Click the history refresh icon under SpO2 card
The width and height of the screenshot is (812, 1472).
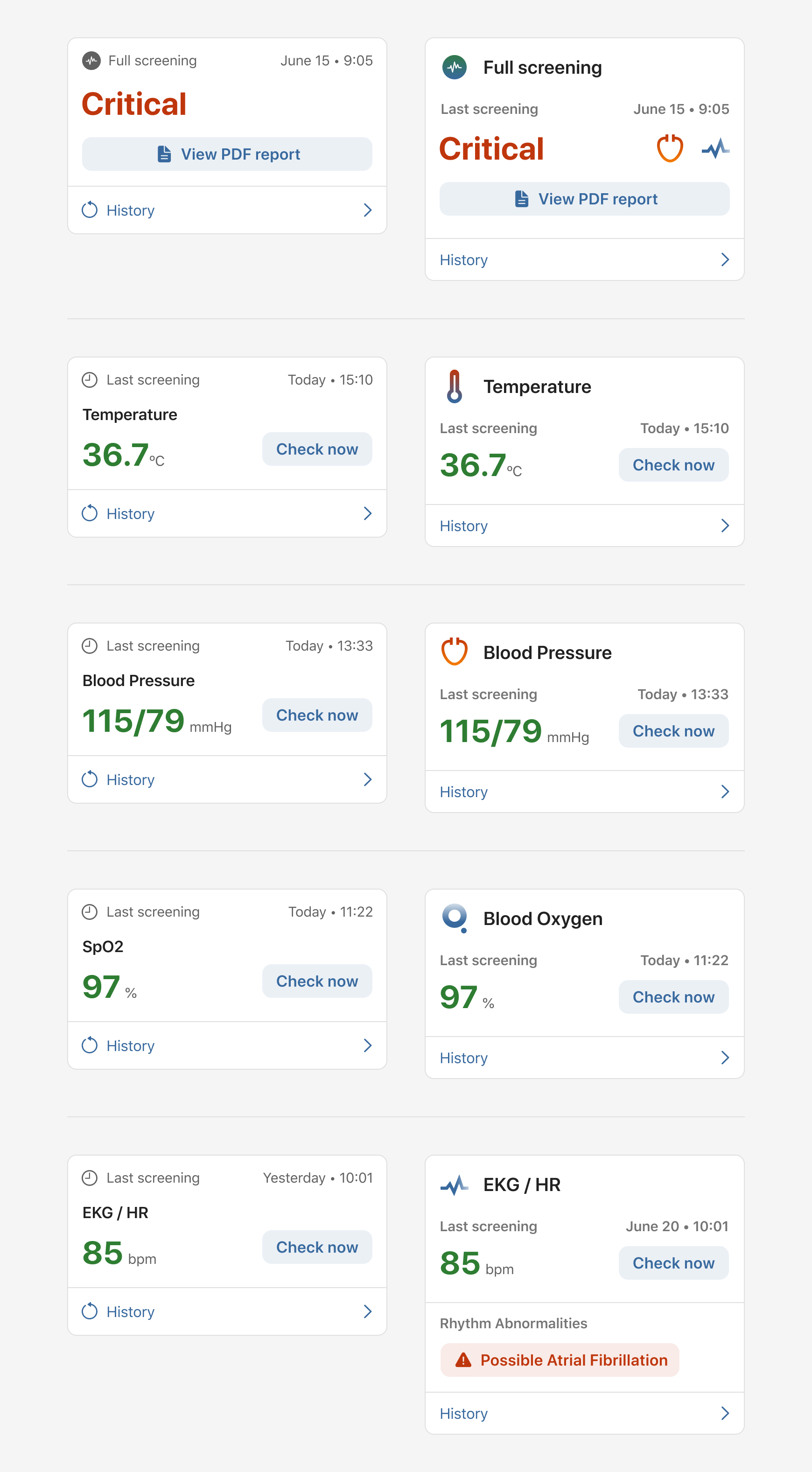90,1045
